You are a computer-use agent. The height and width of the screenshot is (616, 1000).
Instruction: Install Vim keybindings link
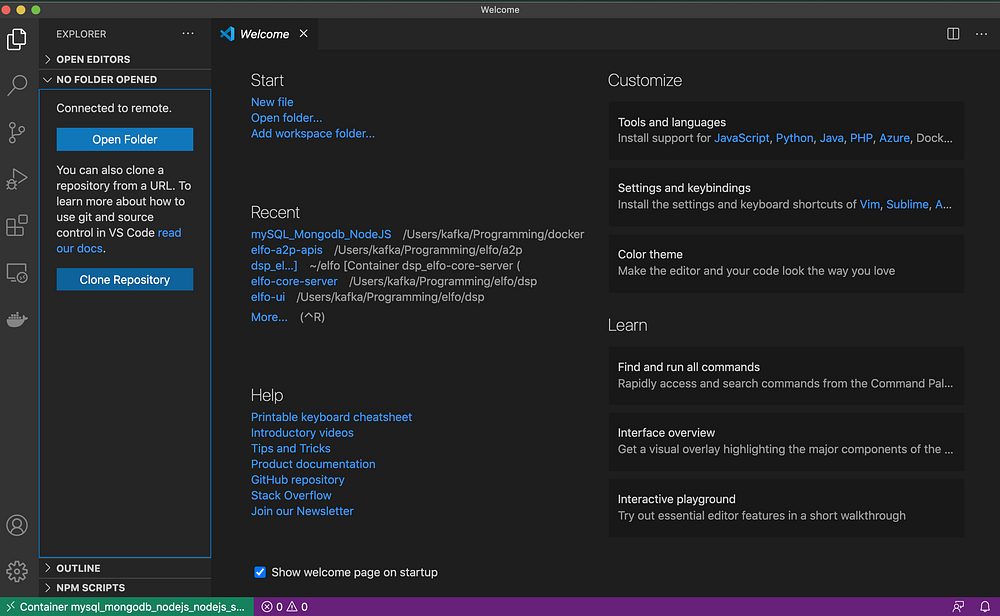tap(869, 205)
